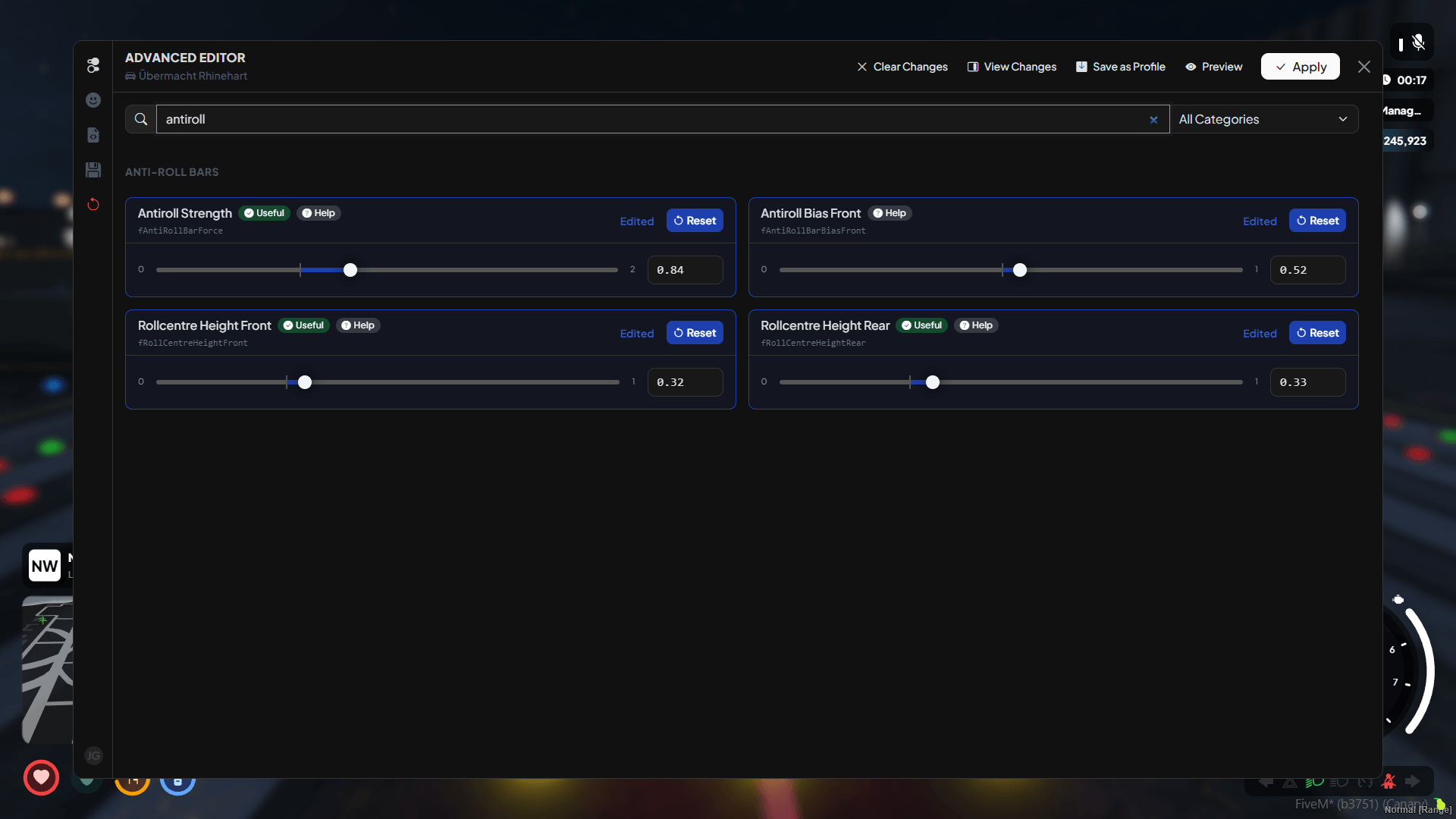
Task: Open the smiley face sidebar section
Action: point(93,100)
